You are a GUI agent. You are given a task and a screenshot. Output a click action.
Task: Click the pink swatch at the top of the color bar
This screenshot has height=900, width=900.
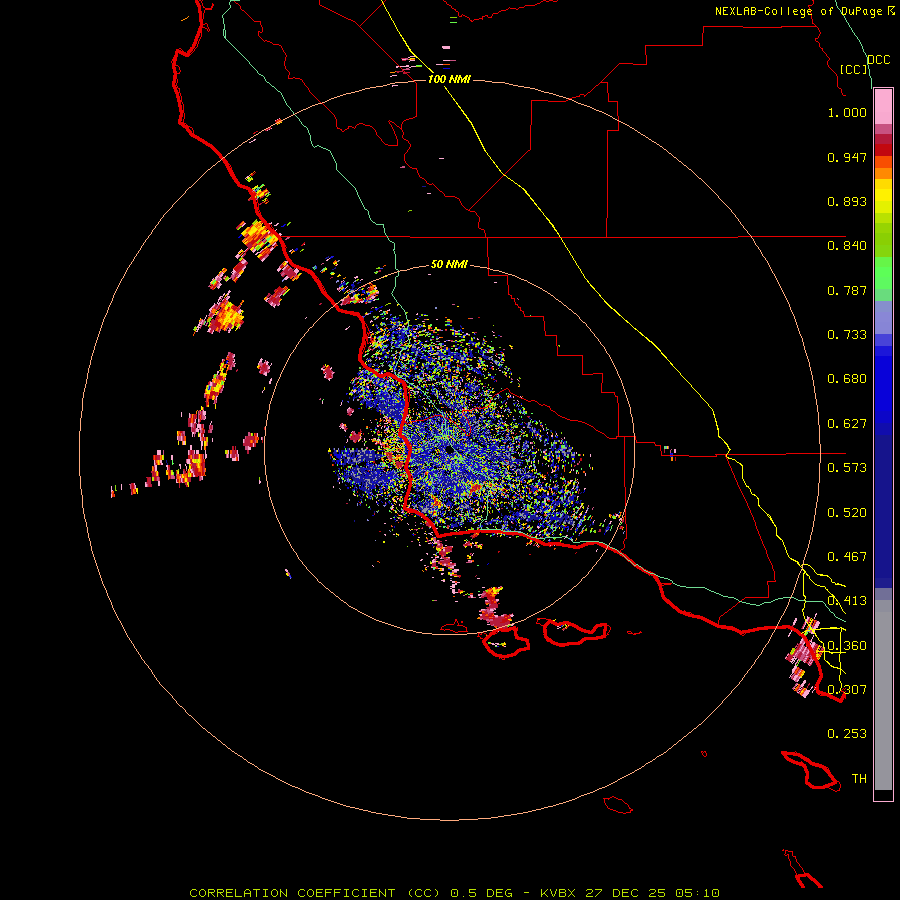tap(883, 107)
